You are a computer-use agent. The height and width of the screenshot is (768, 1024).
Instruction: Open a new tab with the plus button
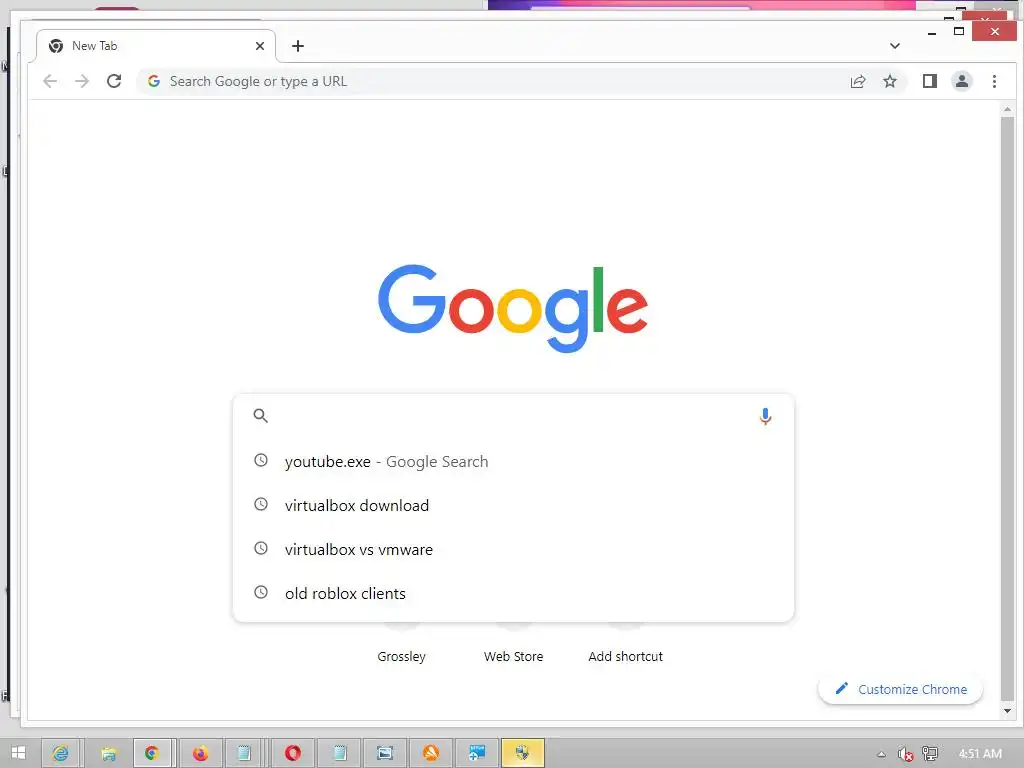point(298,46)
